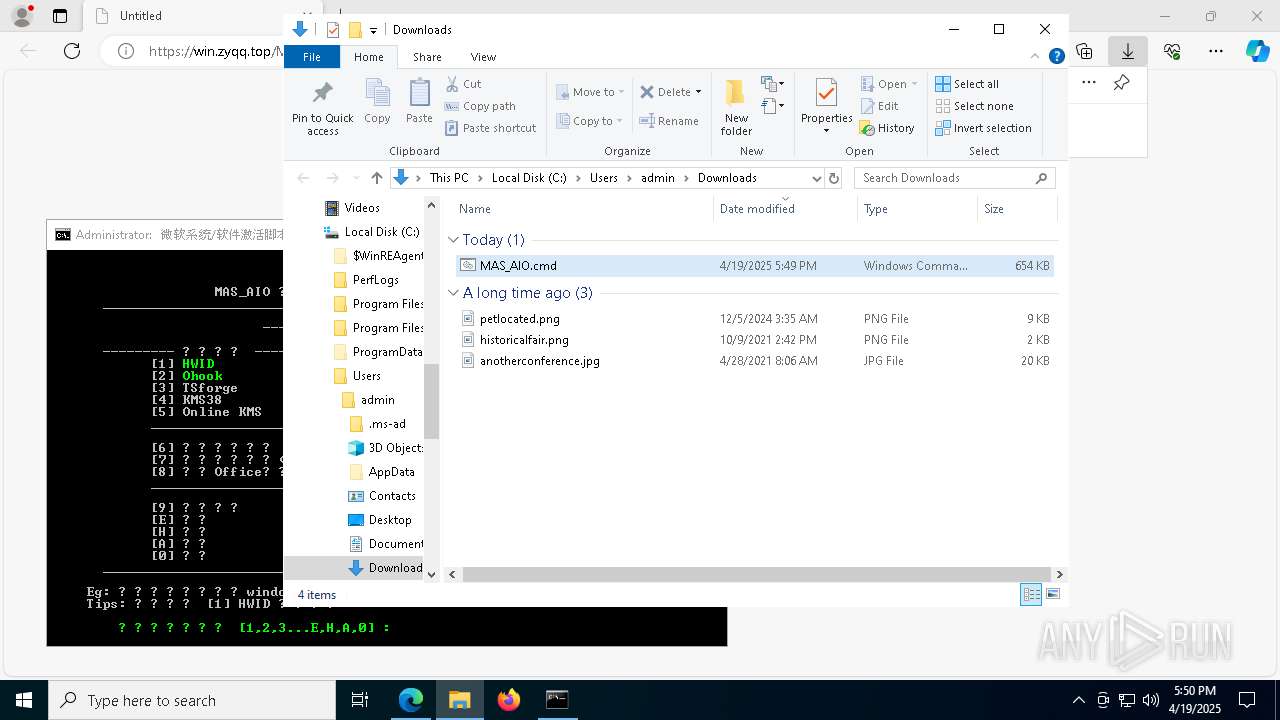Click Paste shortcut in ribbon
1280x720 pixels.
coord(490,128)
